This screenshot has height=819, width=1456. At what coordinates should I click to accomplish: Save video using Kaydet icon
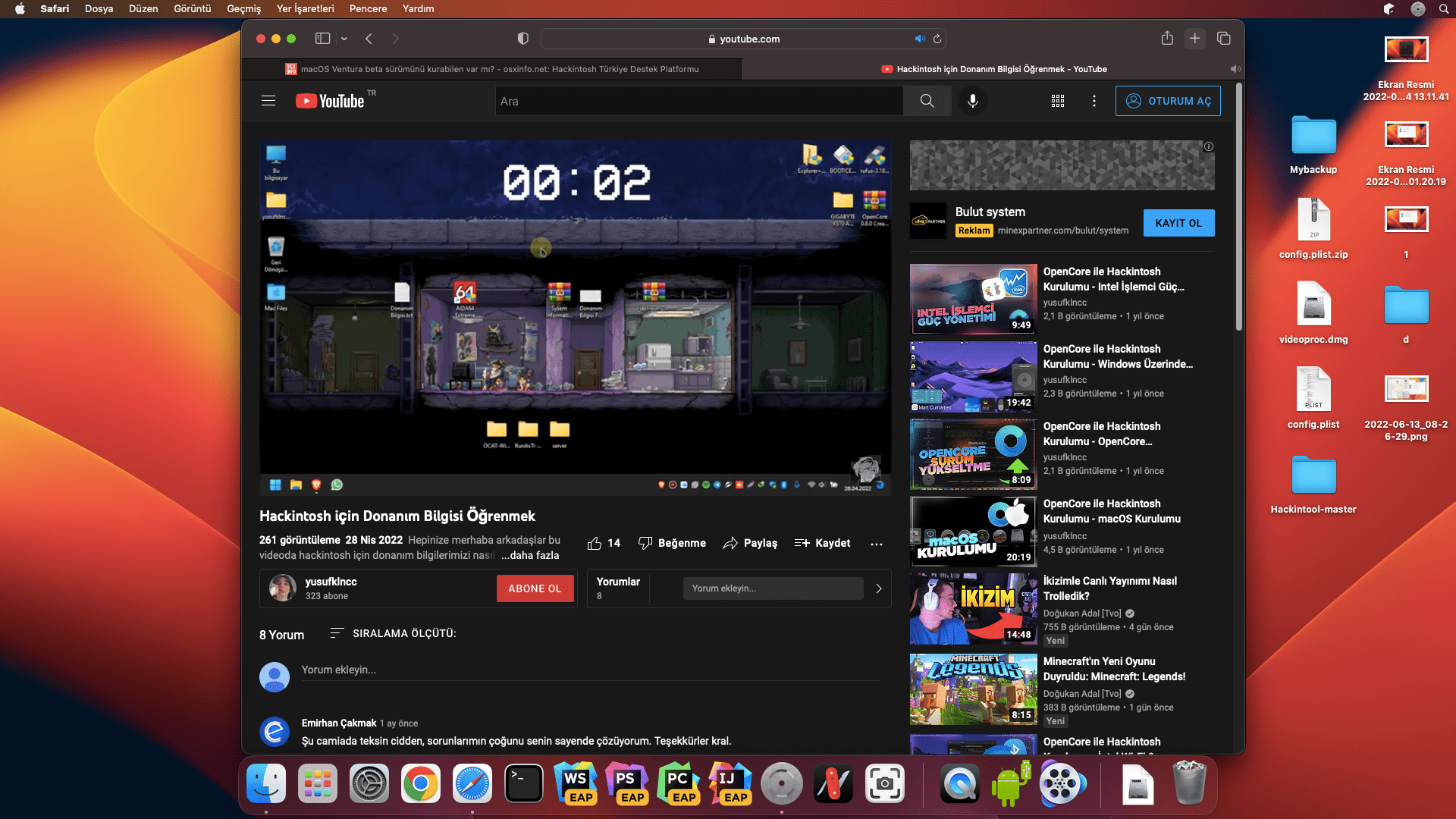802,543
